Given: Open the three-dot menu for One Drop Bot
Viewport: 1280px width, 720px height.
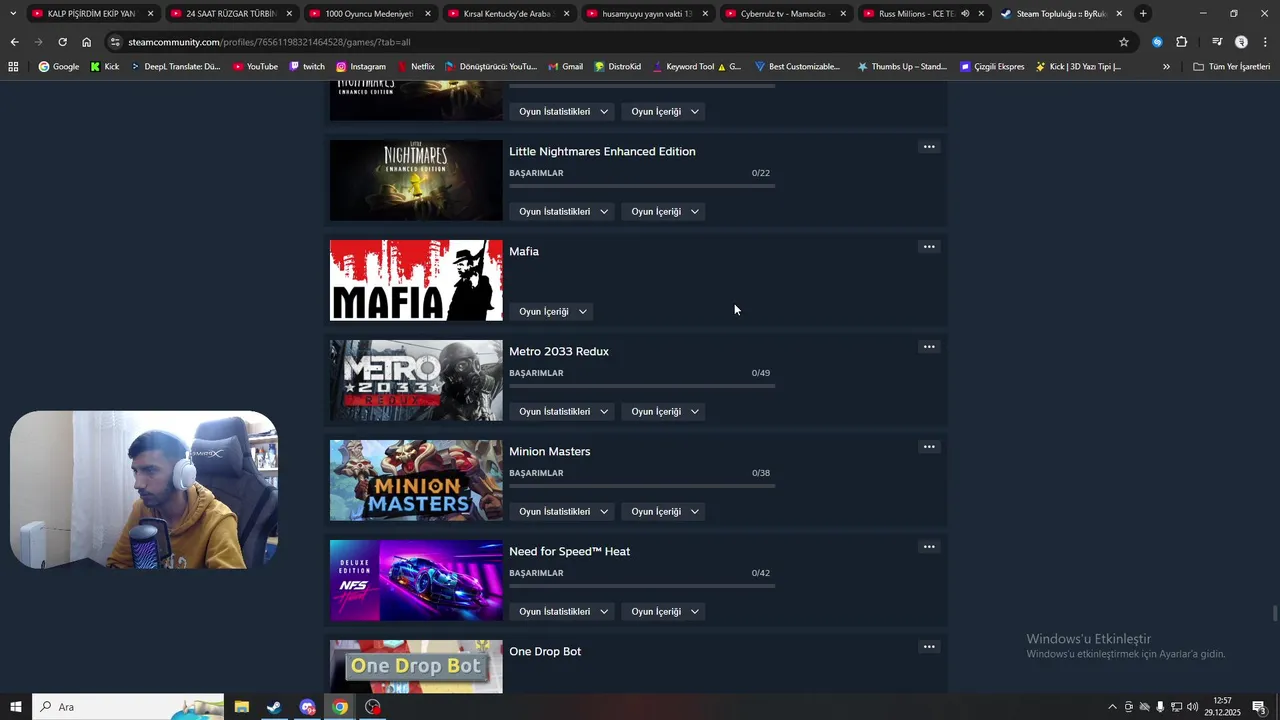Looking at the screenshot, I should pos(929,647).
